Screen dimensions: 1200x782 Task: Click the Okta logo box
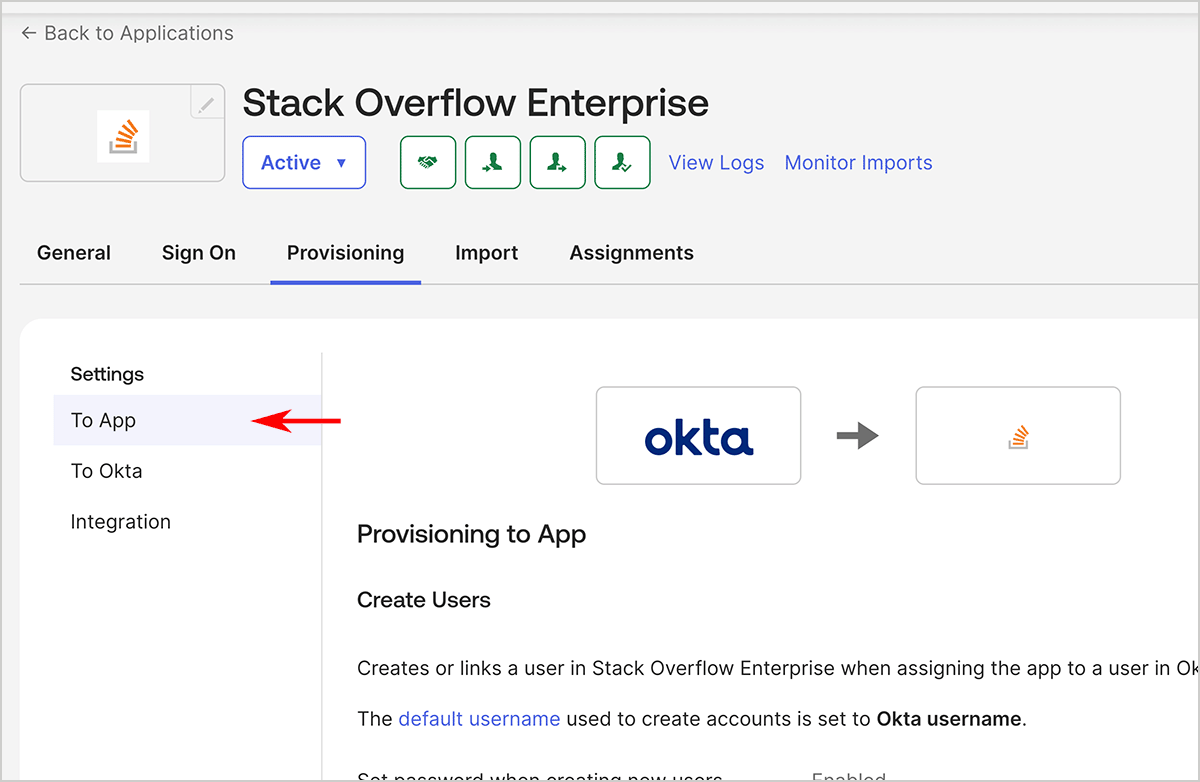tap(698, 436)
